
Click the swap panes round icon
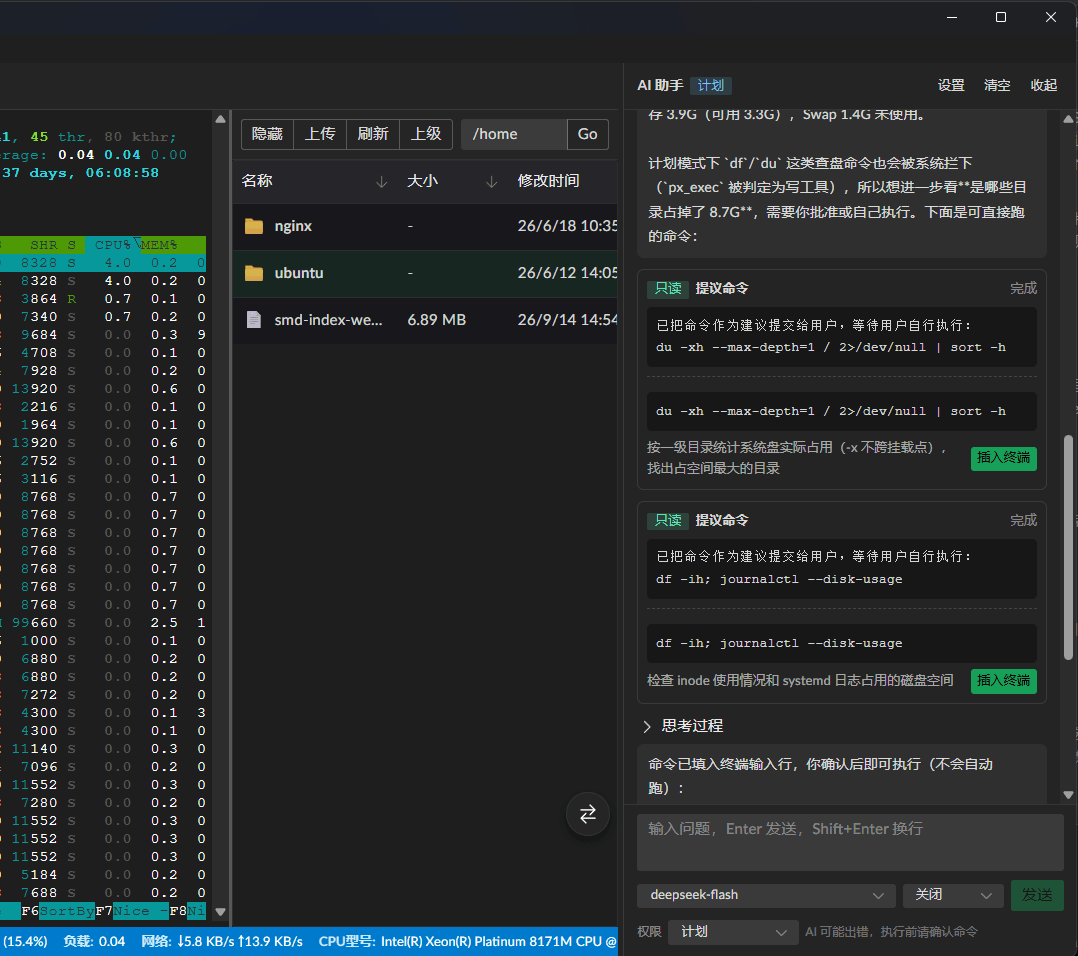[x=587, y=814]
